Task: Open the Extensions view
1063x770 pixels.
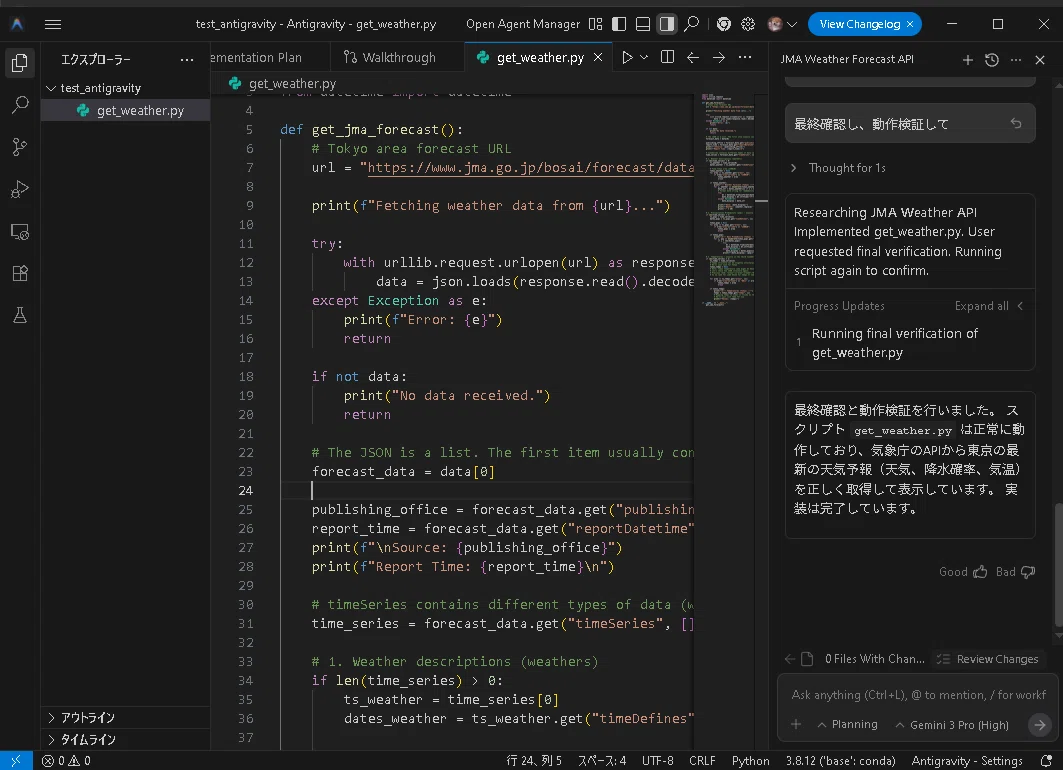Action: [x=20, y=273]
